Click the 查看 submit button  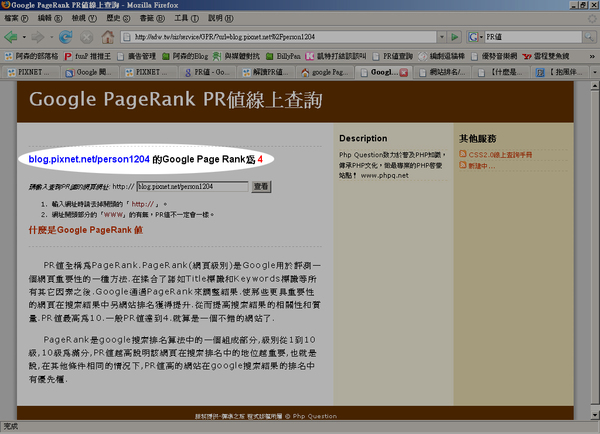[261, 187]
